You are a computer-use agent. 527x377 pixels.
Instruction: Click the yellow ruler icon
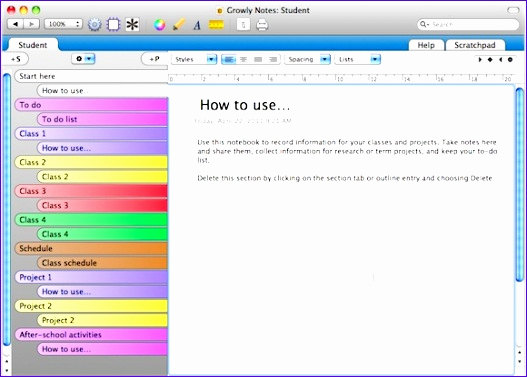coord(216,24)
